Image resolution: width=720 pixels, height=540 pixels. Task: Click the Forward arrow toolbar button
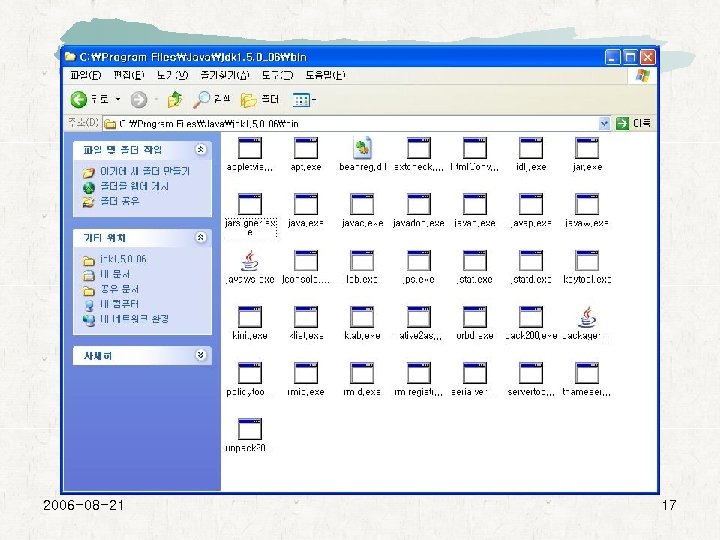point(139,99)
